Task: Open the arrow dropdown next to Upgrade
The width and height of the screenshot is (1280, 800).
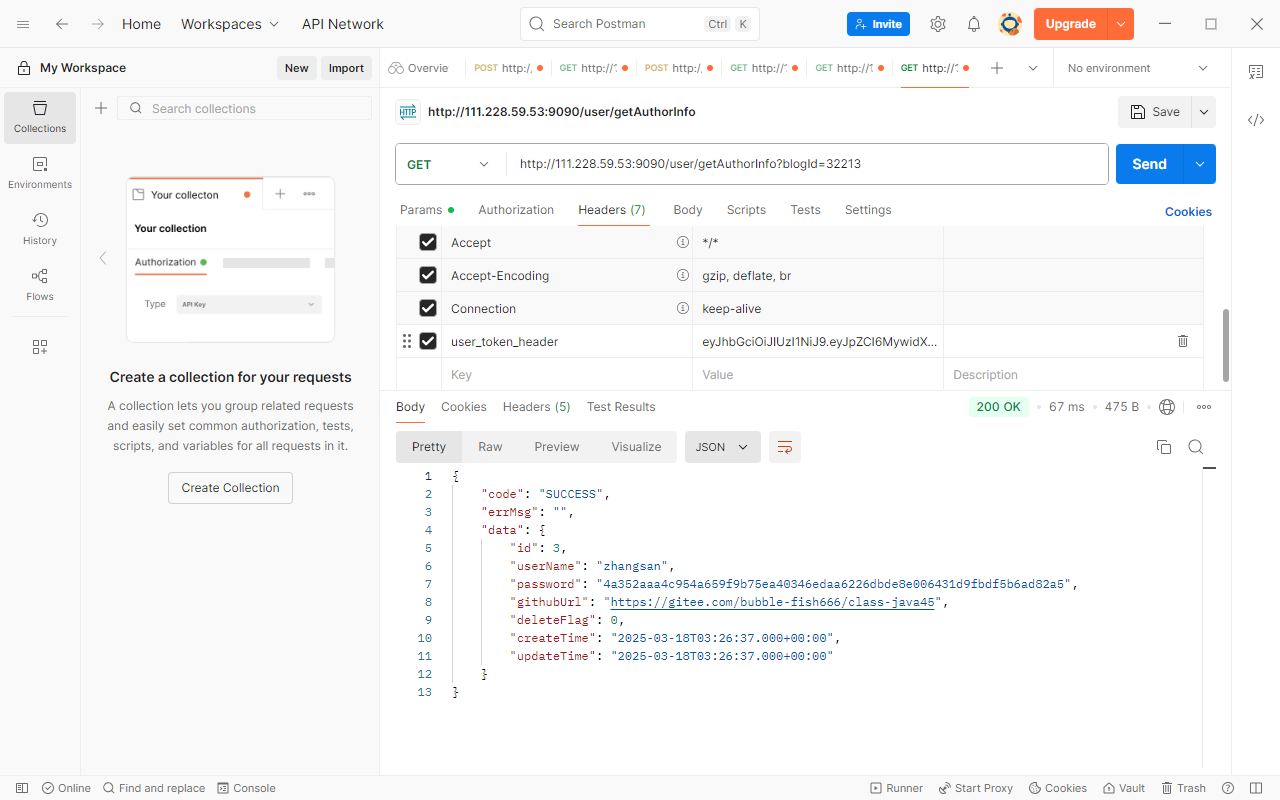Action: click(x=1121, y=24)
